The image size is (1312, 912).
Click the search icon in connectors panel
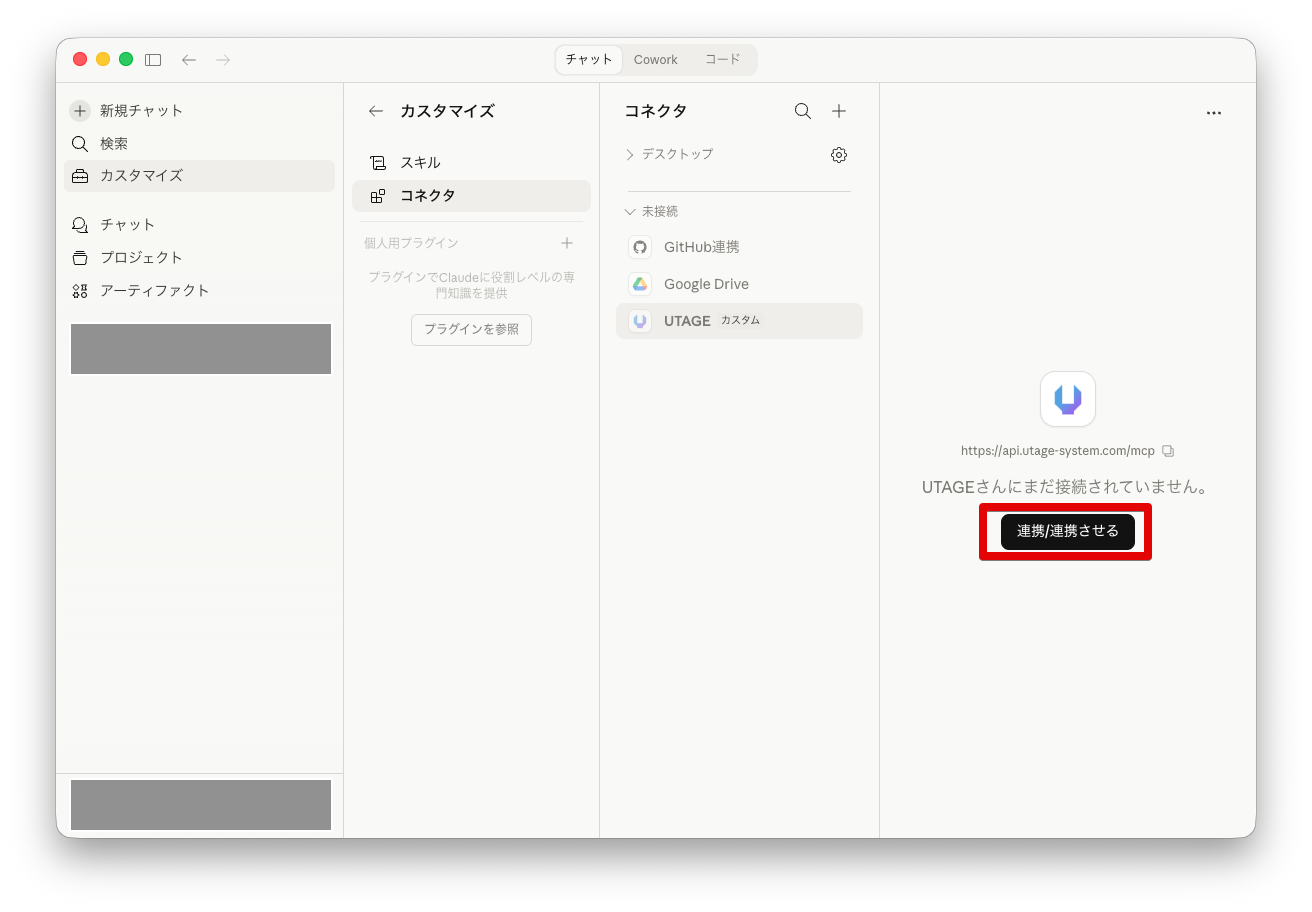click(x=802, y=111)
